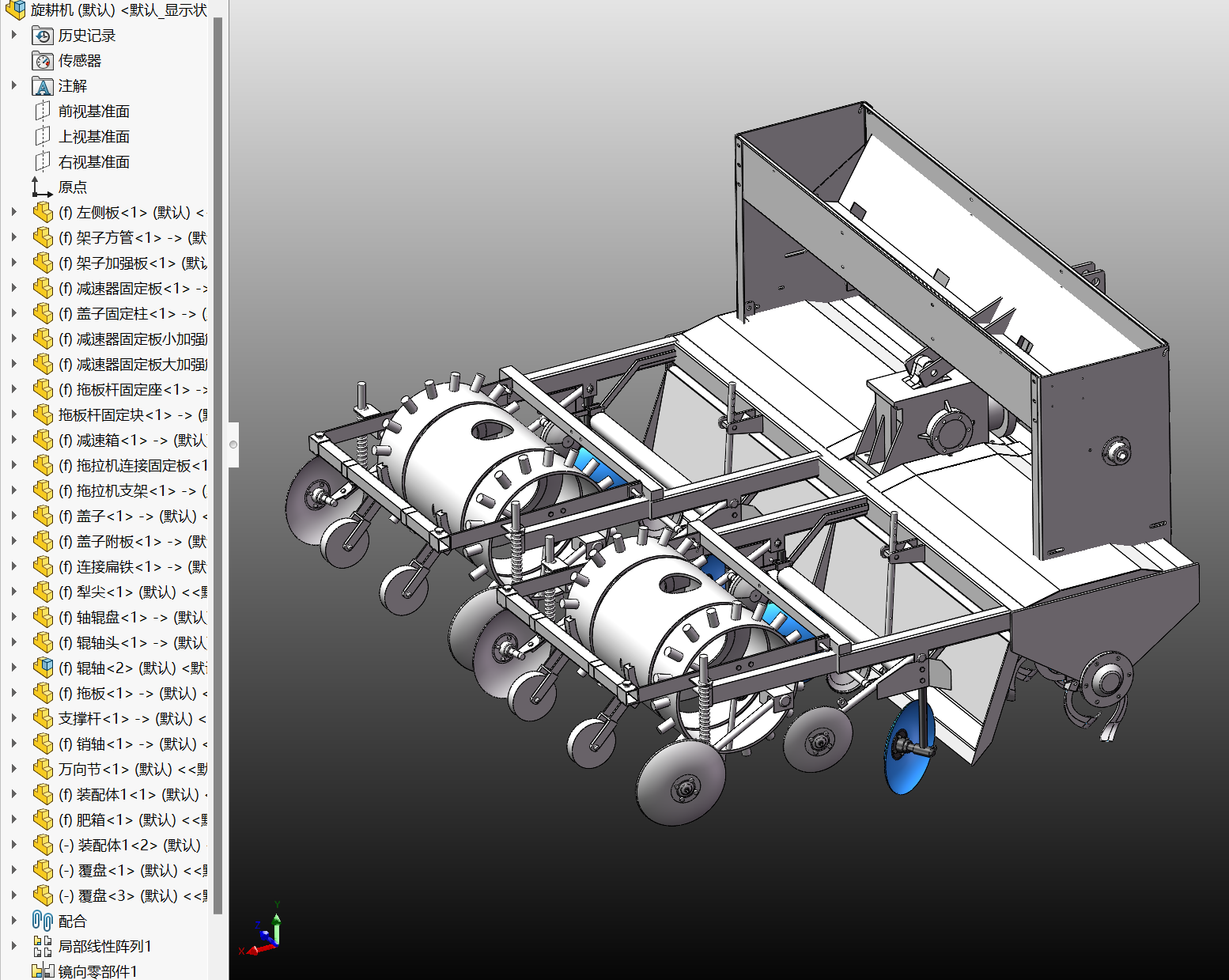This screenshot has height=980, width=1229.
Task: Click the 前视基准面 plane icon
Action: 43,112
